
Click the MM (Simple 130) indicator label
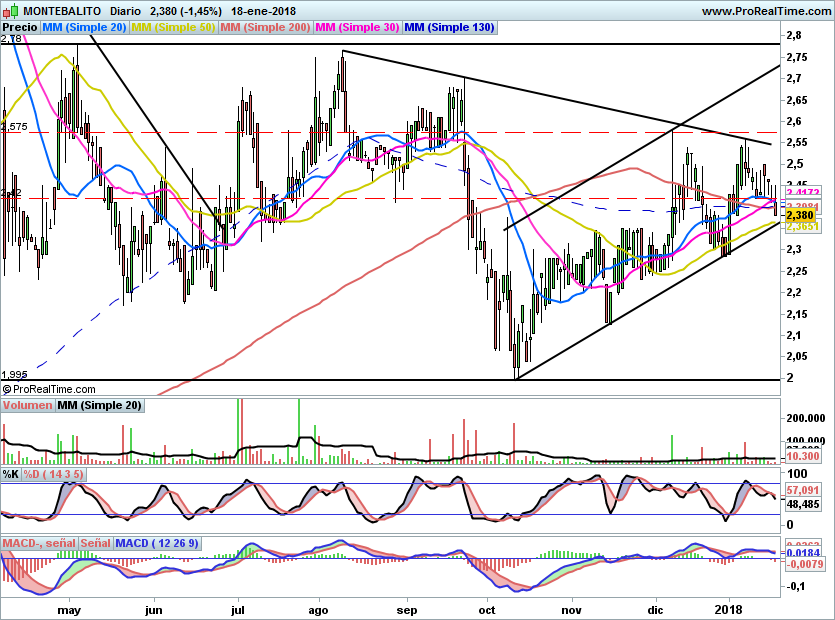(x=449, y=28)
